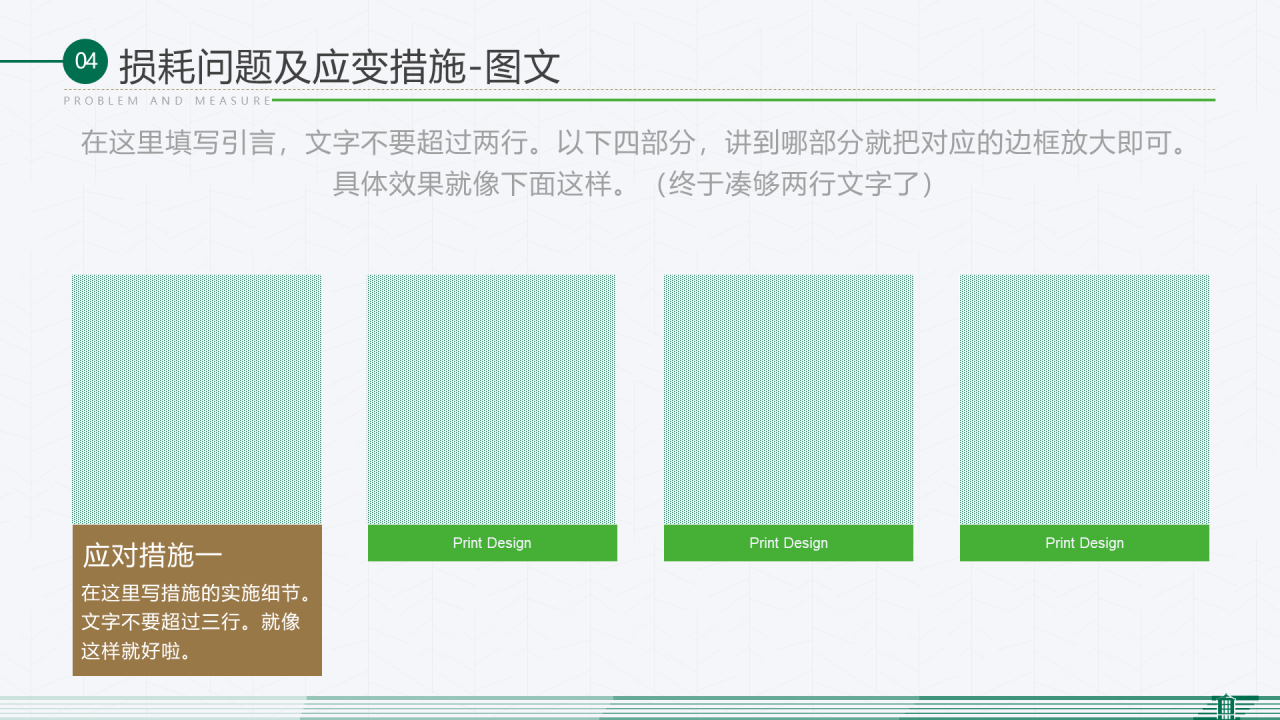Click the line 这样就好啦。
The height and width of the screenshot is (720, 1280).
(x=136, y=651)
